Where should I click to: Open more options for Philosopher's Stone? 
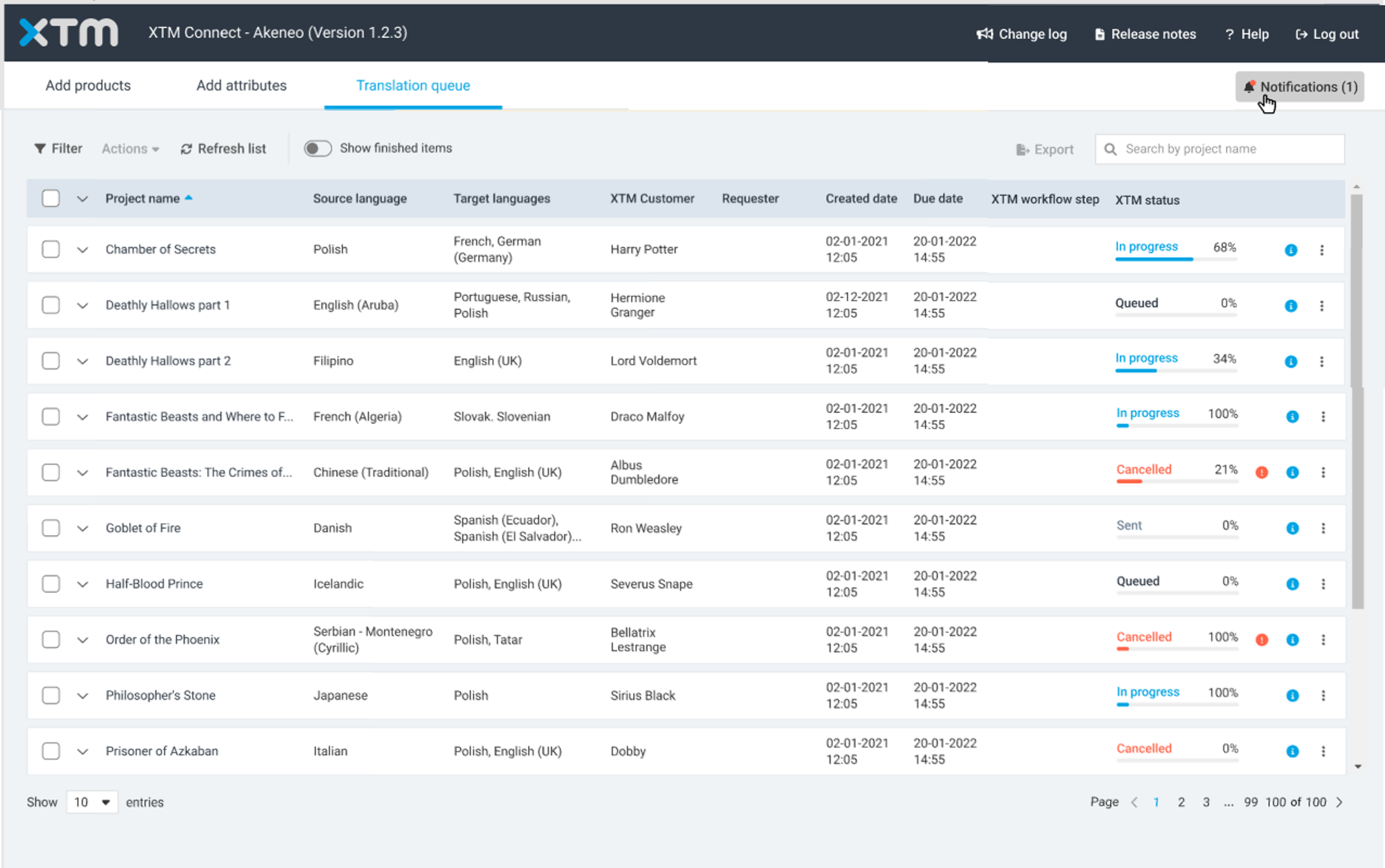tap(1324, 695)
